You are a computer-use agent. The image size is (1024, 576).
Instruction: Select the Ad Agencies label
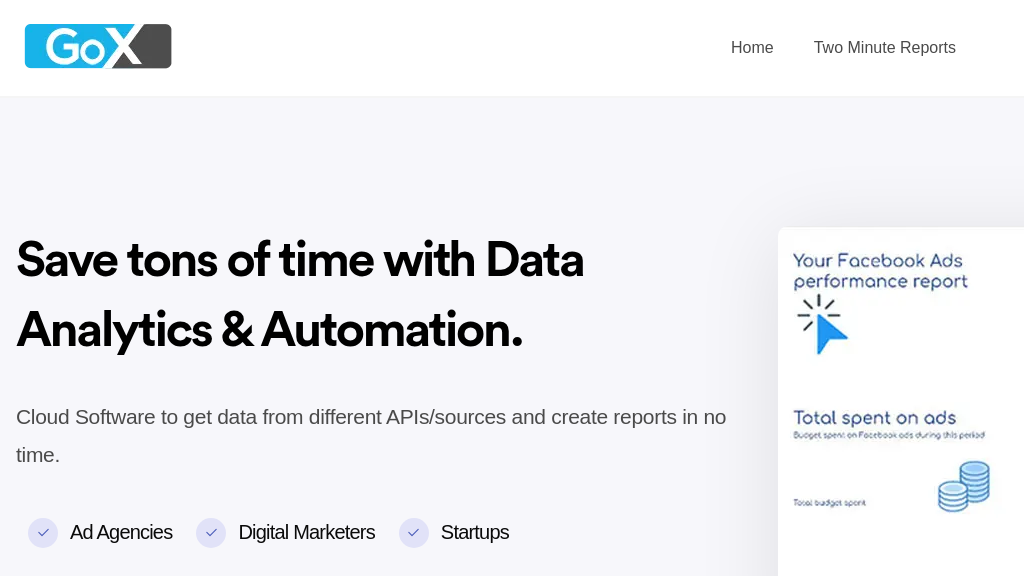(x=121, y=533)
